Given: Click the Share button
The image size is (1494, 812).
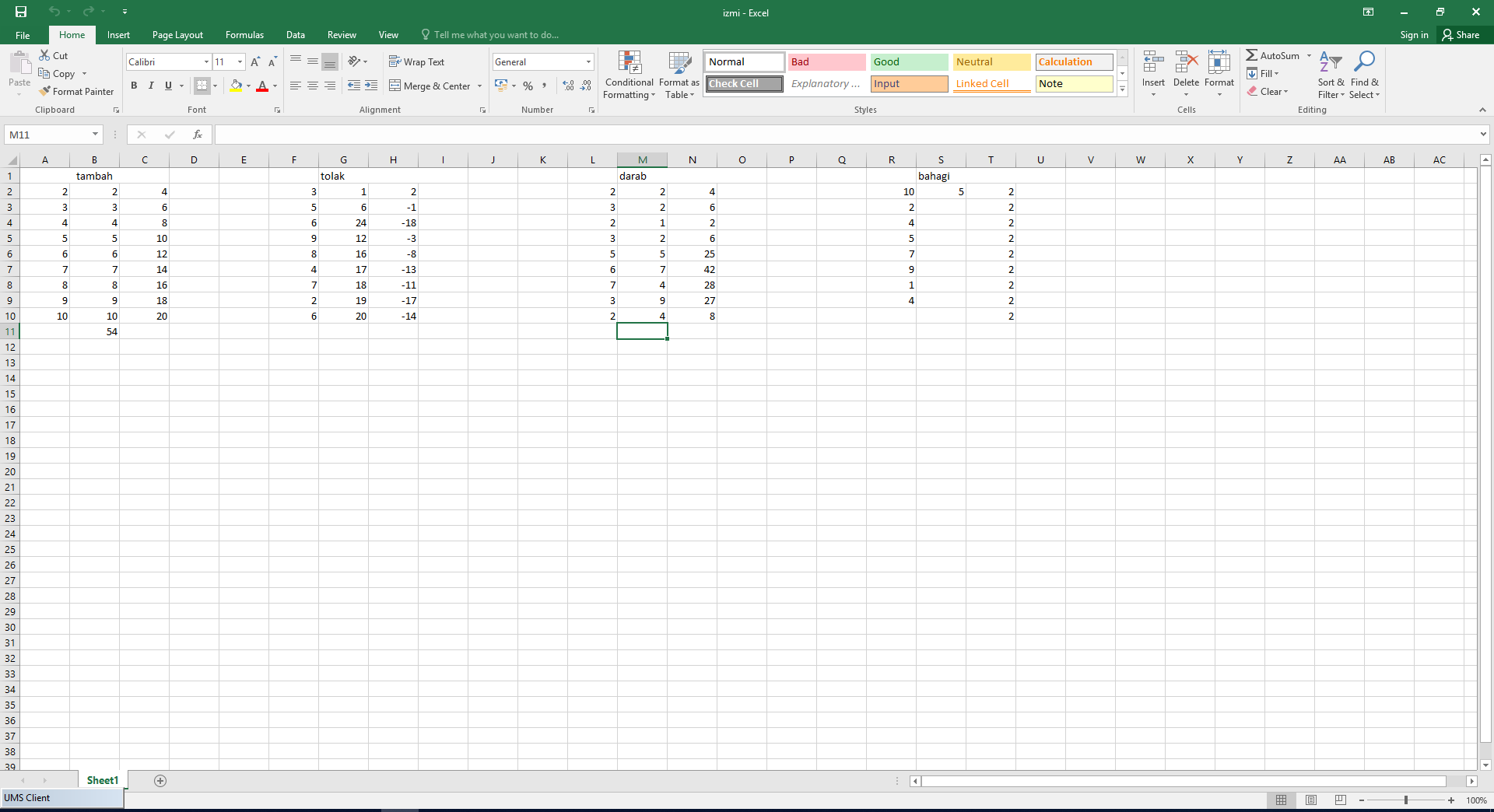Looking at the screenshot, I should (x=1461, y=35).
